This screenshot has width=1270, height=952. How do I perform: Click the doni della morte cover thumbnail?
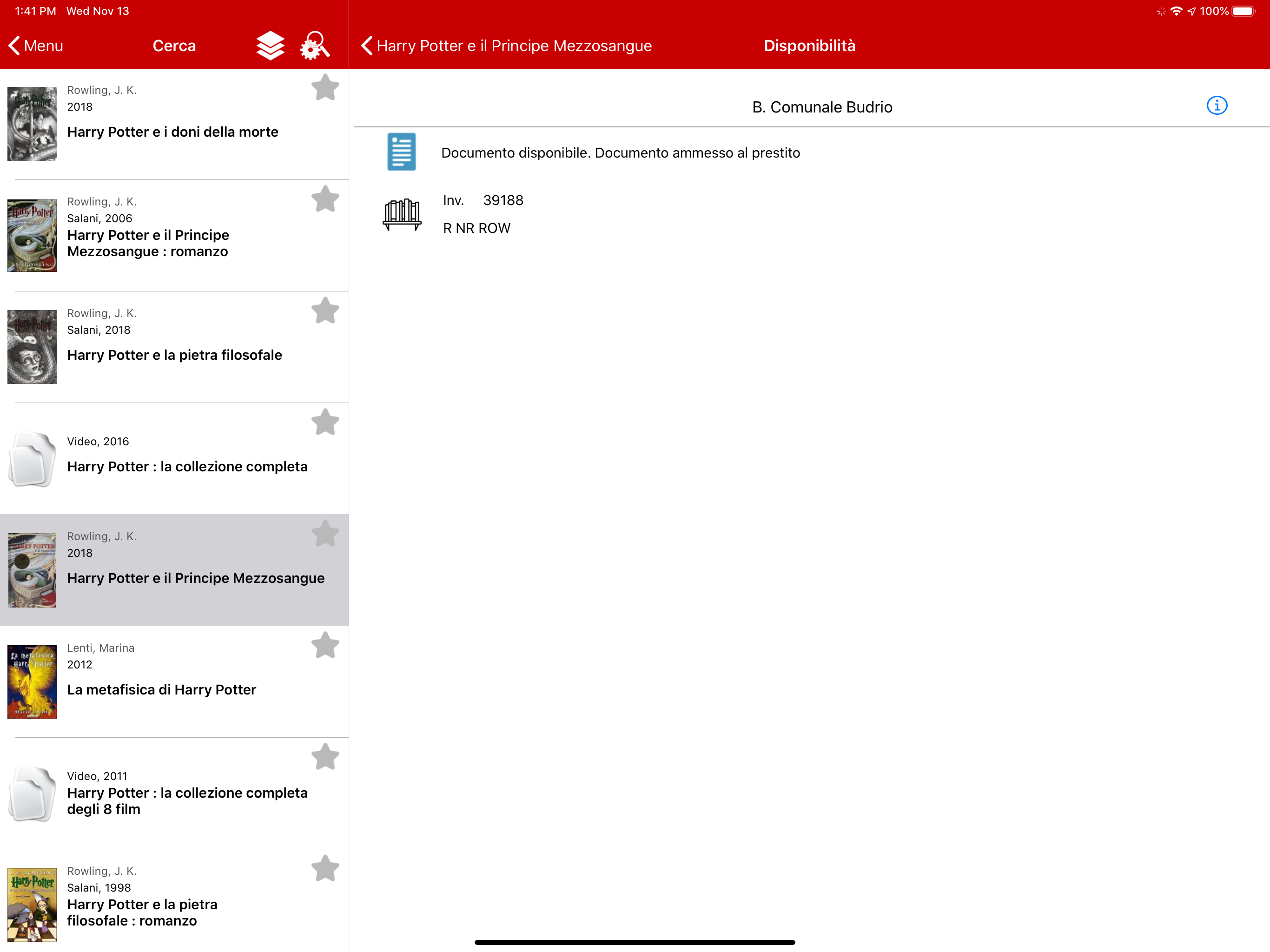[x=32, y=124]
